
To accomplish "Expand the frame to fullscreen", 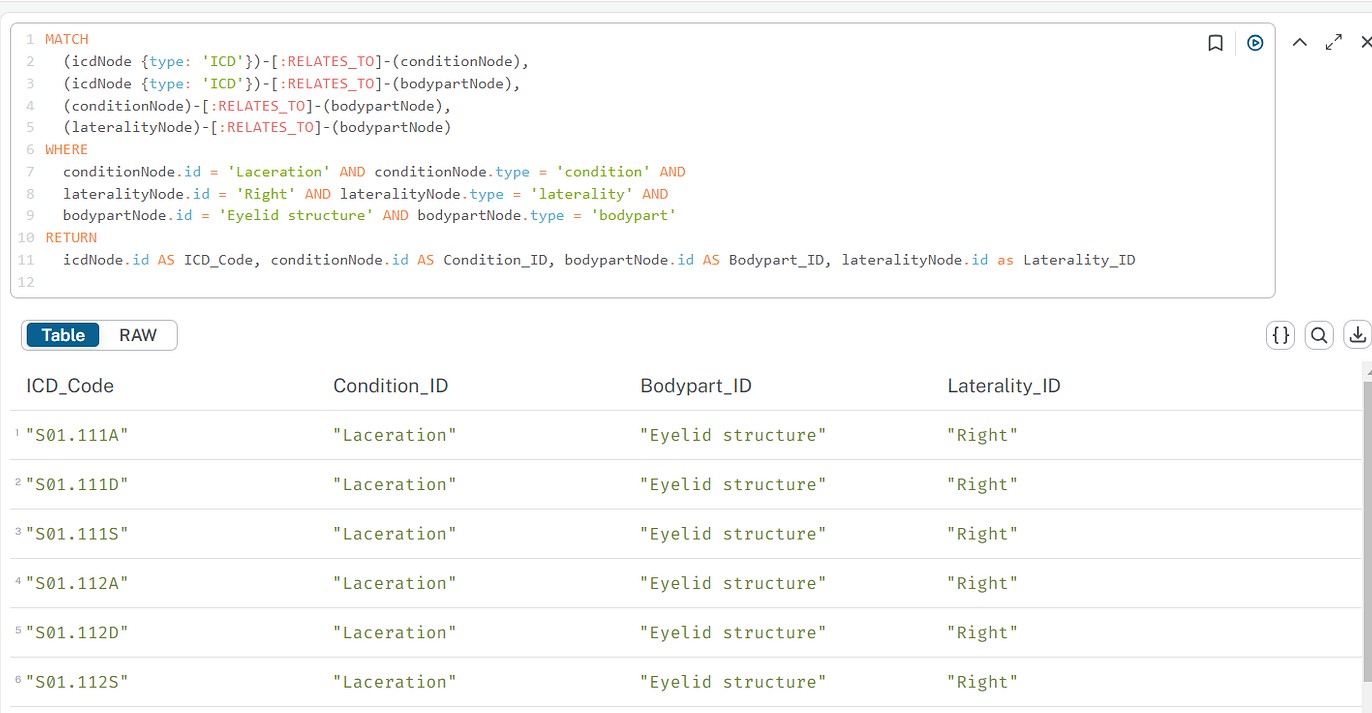I will [x=1333, y=42].
